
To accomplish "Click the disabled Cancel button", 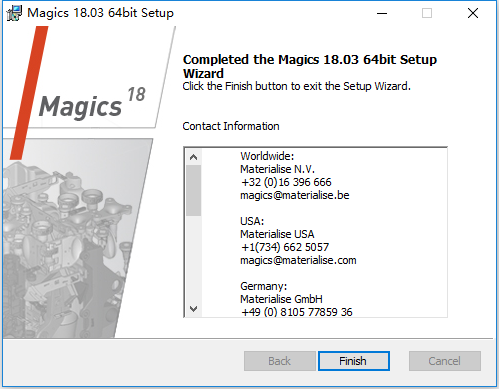I will coord(445,361).
